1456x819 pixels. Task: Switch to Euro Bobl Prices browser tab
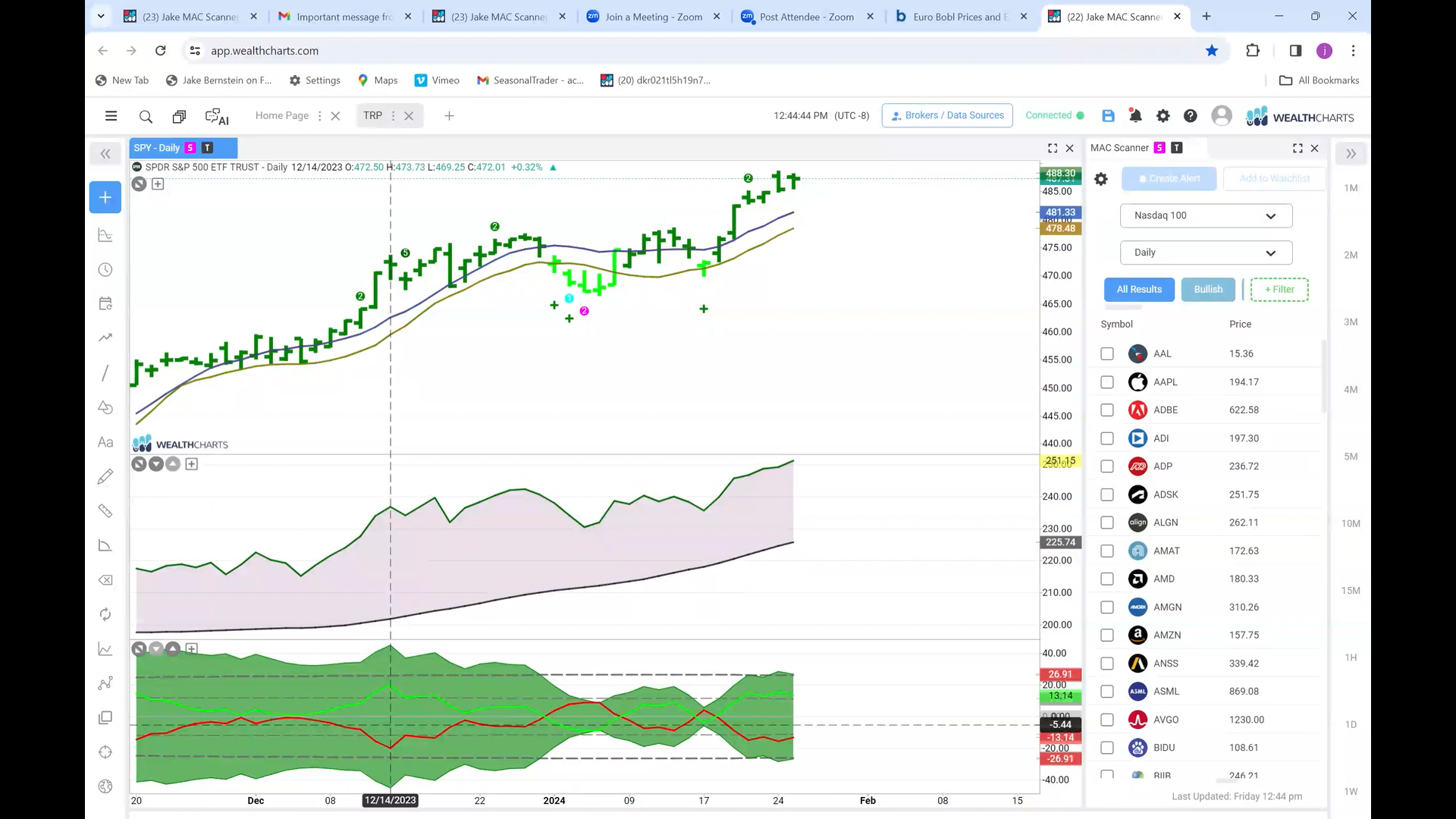[961, 17]
